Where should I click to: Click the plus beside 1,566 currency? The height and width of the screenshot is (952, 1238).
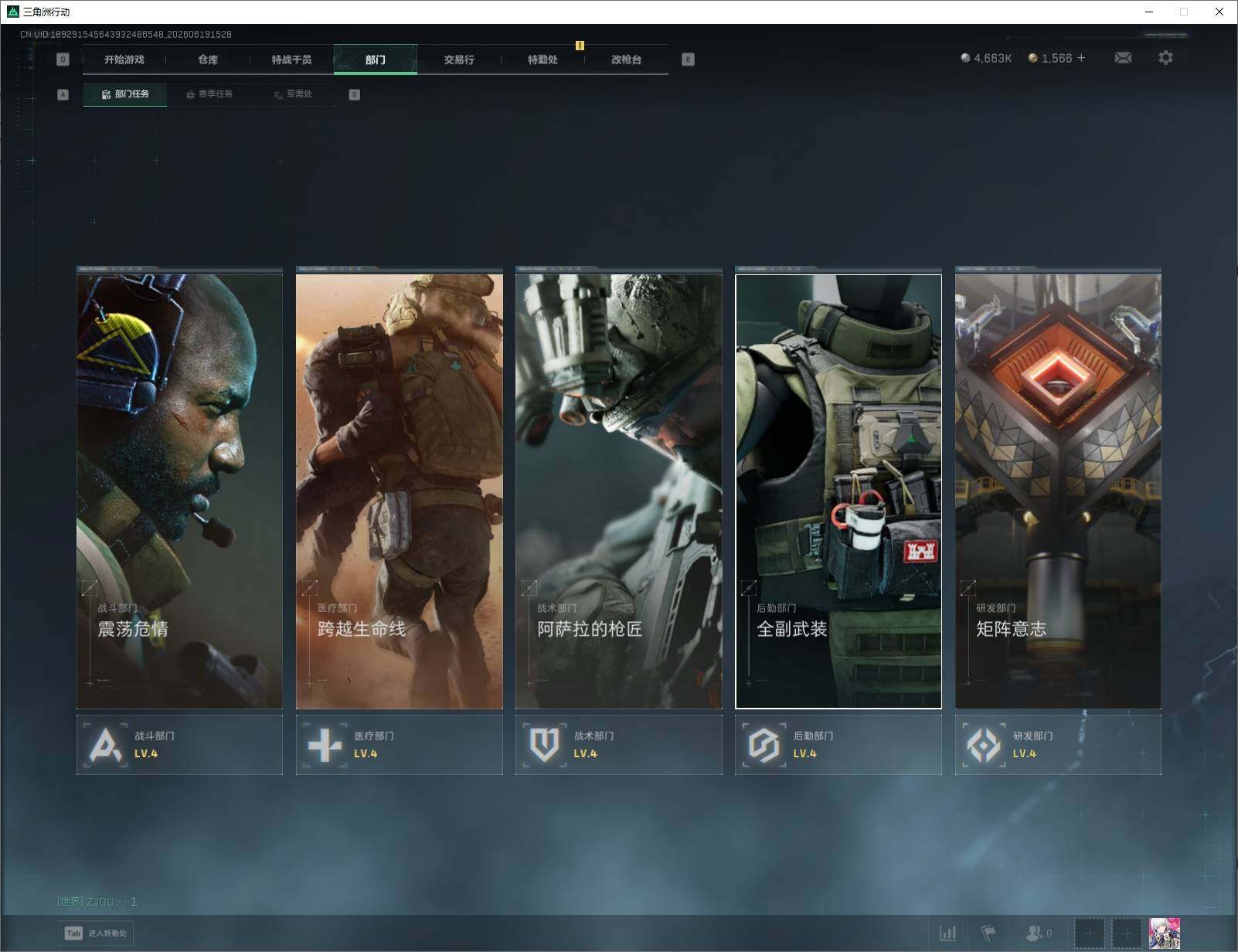click(x=1081, y=58)
